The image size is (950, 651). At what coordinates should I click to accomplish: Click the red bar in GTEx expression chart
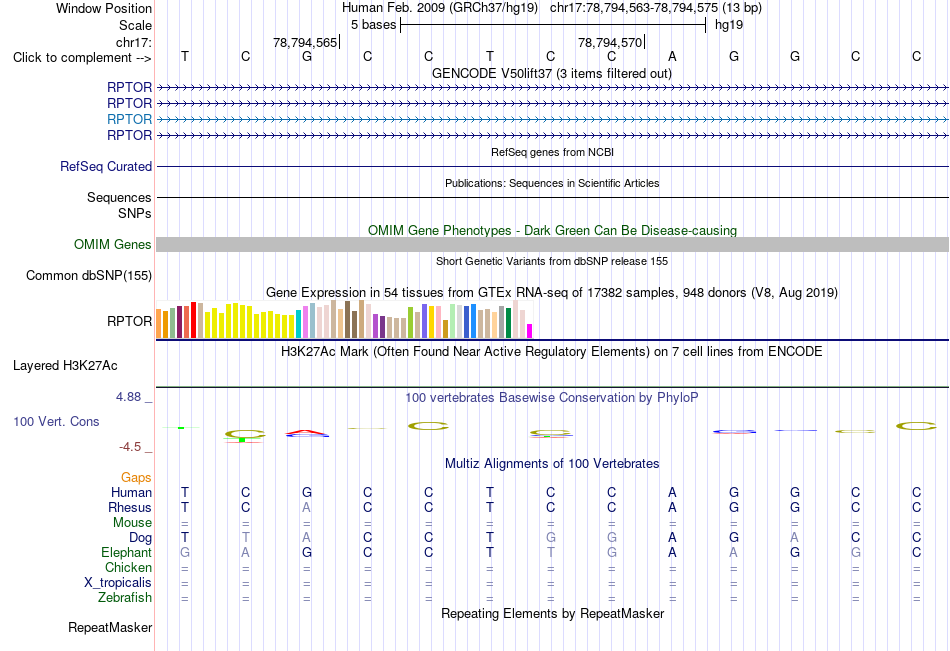pyautogui.click(x=193, y=319)
